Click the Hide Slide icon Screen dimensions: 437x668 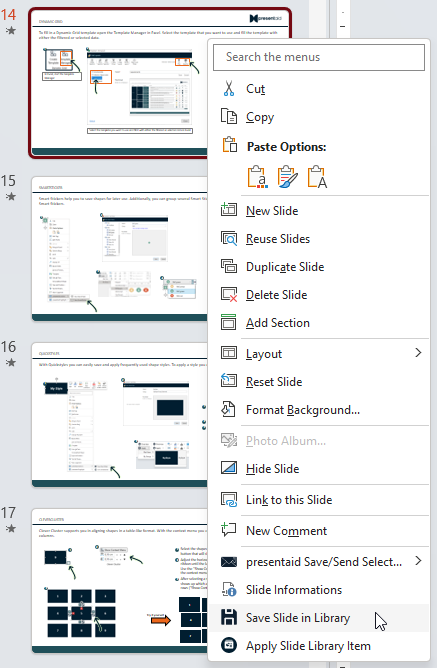(229, 468)
